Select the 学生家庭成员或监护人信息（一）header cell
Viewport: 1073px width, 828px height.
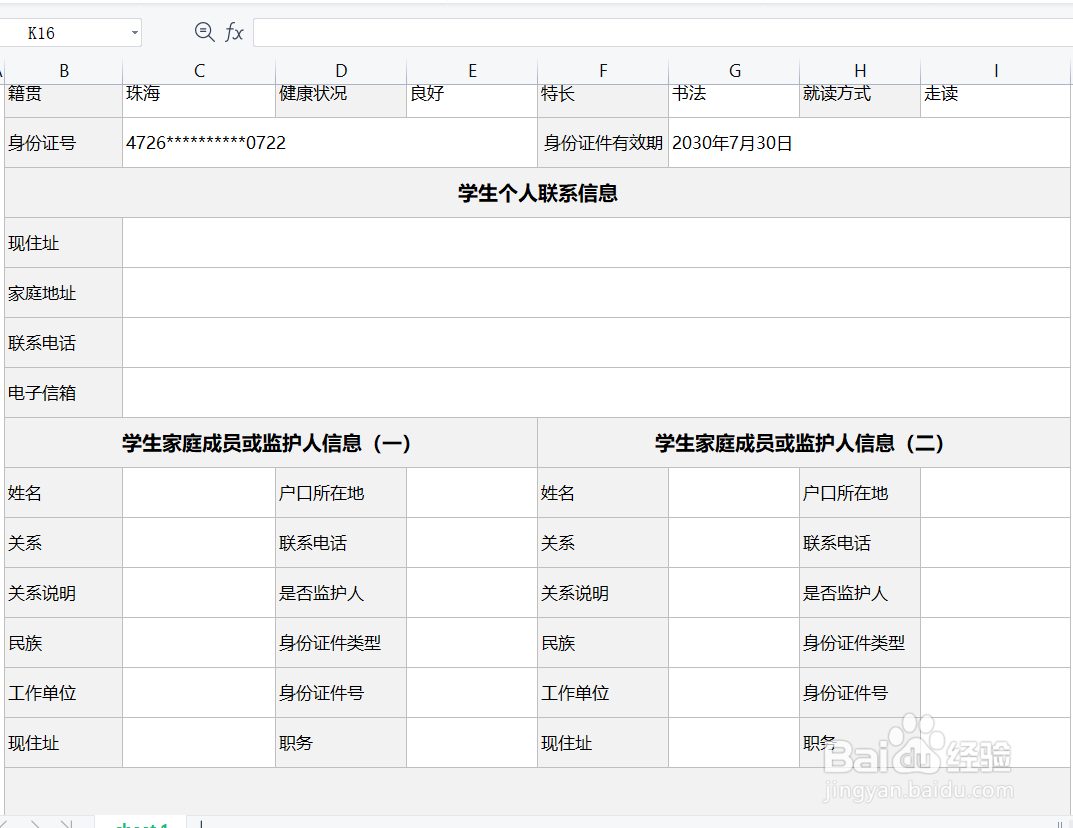268,442
